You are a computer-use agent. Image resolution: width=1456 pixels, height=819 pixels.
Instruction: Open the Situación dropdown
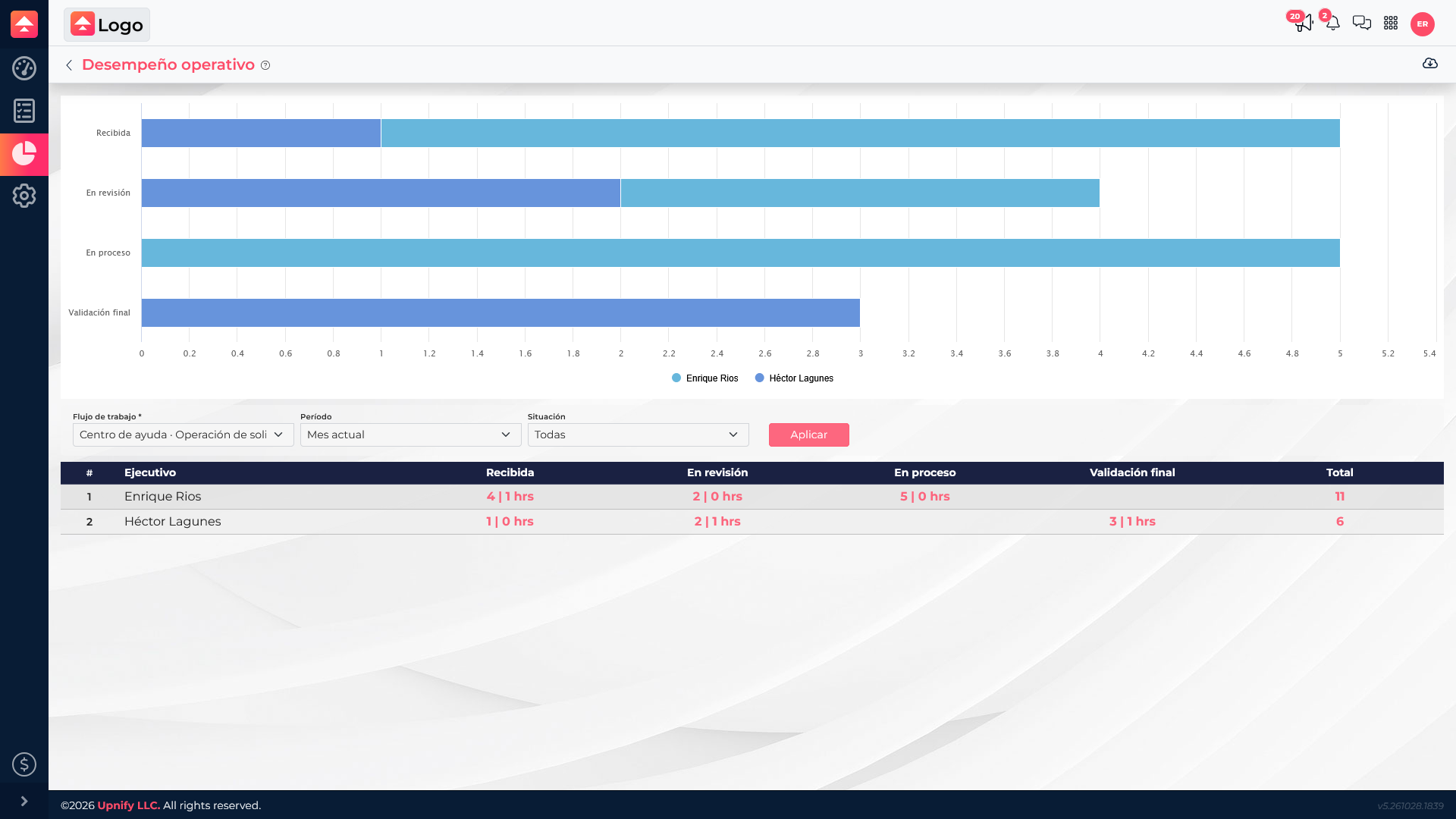tap(639, 435)
